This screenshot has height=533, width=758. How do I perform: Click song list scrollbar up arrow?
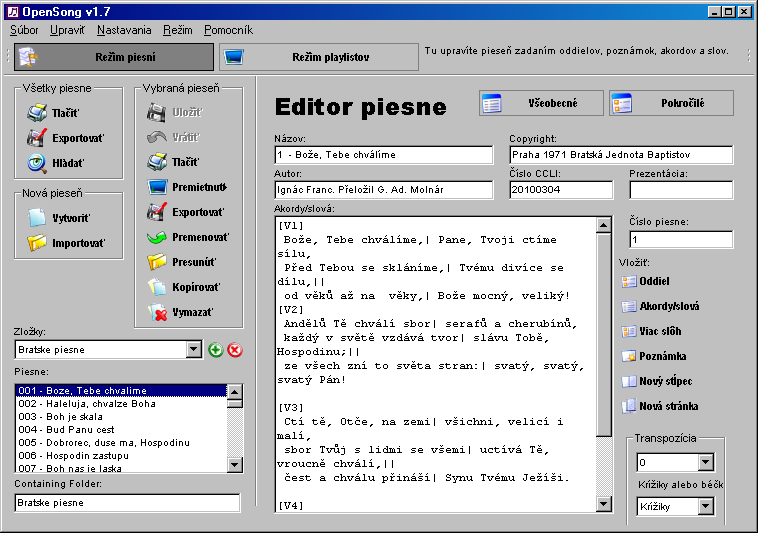[x=234, y=392]
